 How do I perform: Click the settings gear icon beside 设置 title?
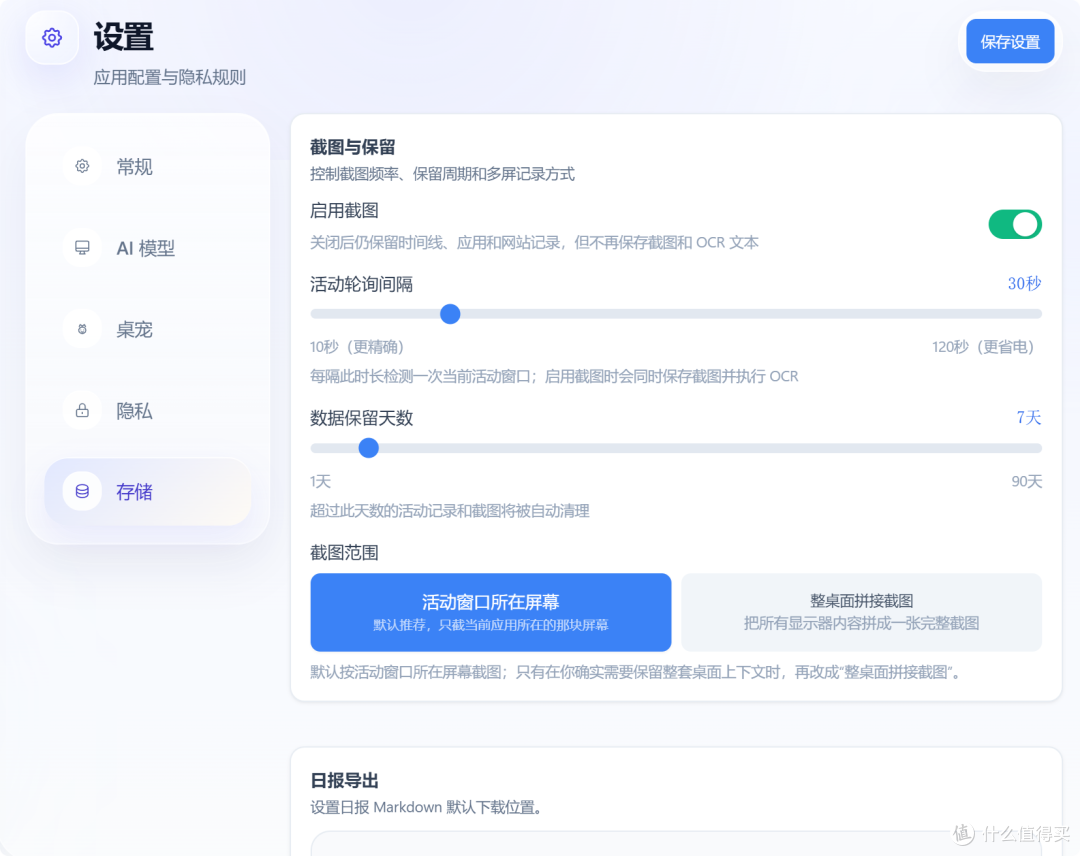point(52,38)
